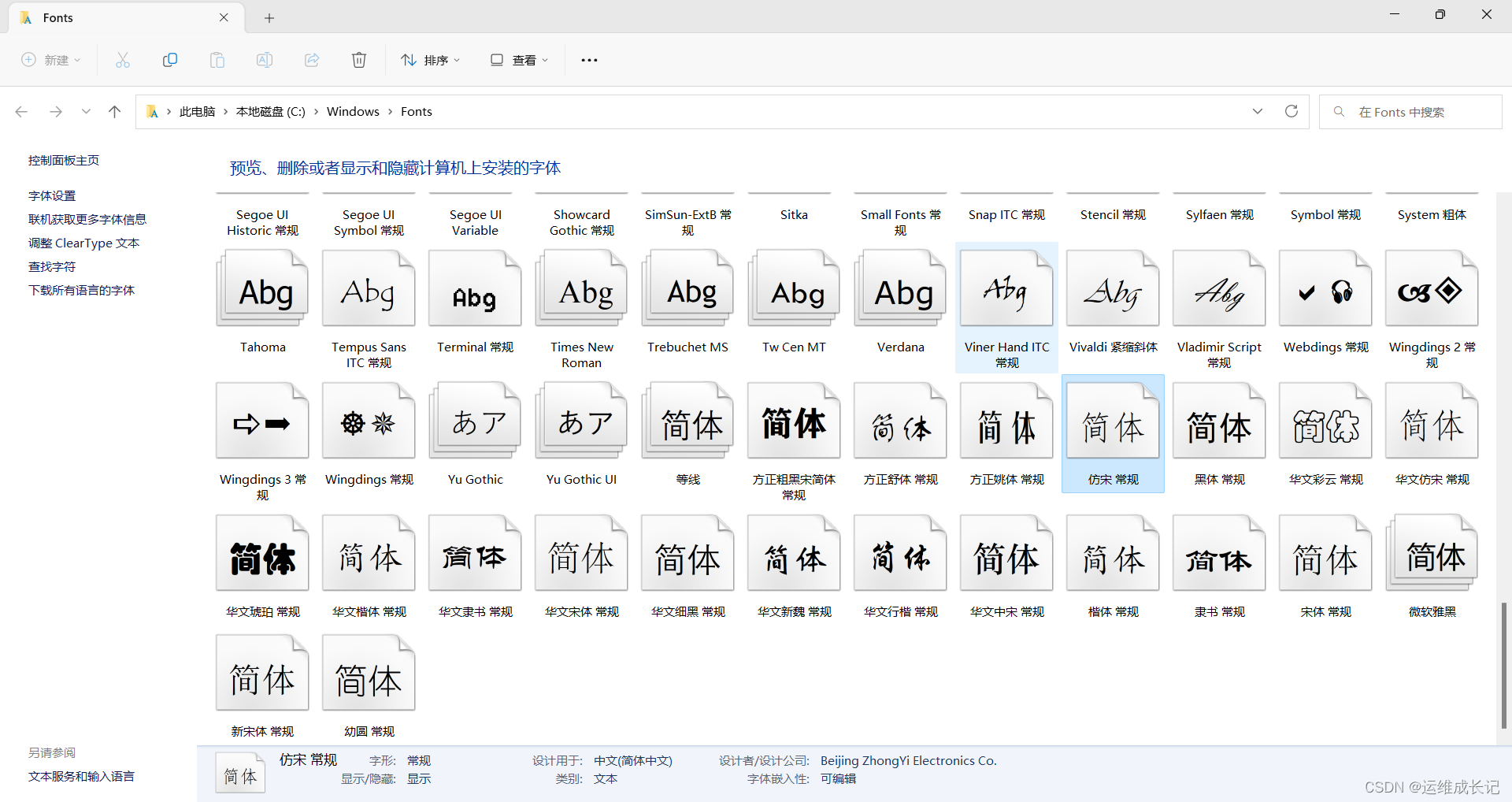Select the Wingdings 常规 snowflake font icon
Viewport: 1512px width, 802px height.
(x=369, y=421)
